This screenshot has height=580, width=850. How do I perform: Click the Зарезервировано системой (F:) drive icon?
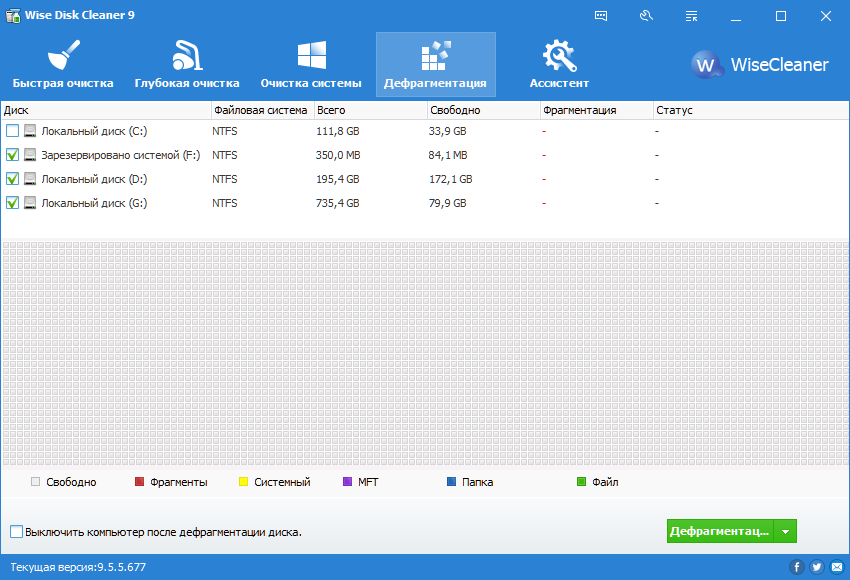tap(30, 155)
